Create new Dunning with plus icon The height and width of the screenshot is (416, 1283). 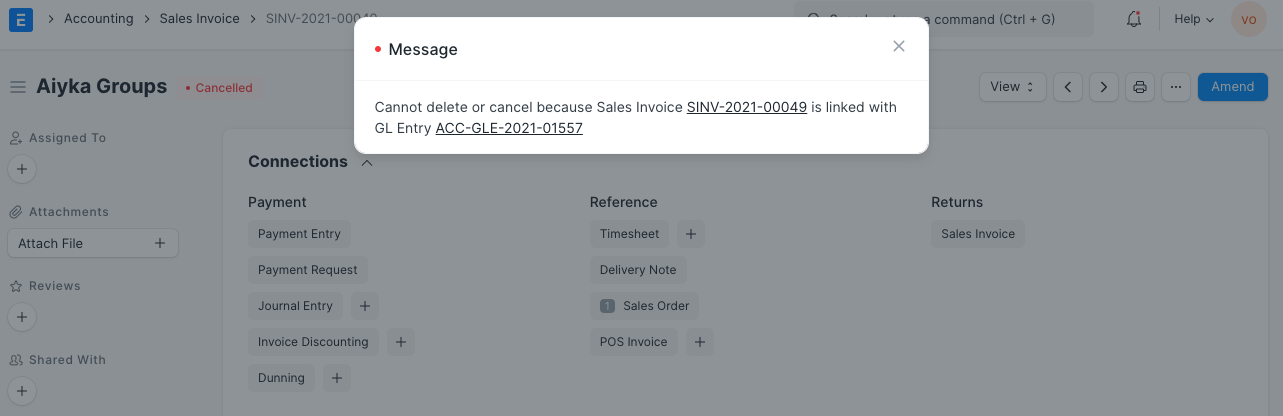tap(337, 378)
